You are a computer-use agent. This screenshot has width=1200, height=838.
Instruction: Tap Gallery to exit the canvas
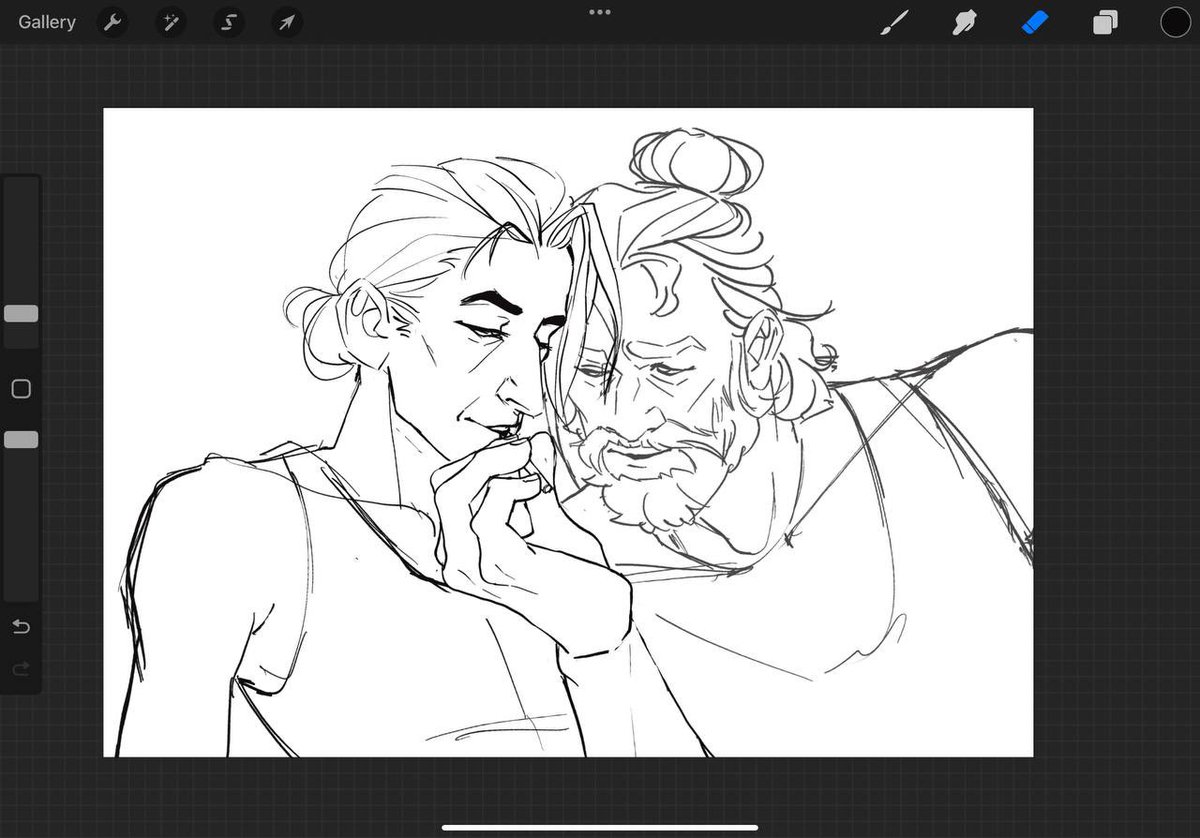pos(46,21)
